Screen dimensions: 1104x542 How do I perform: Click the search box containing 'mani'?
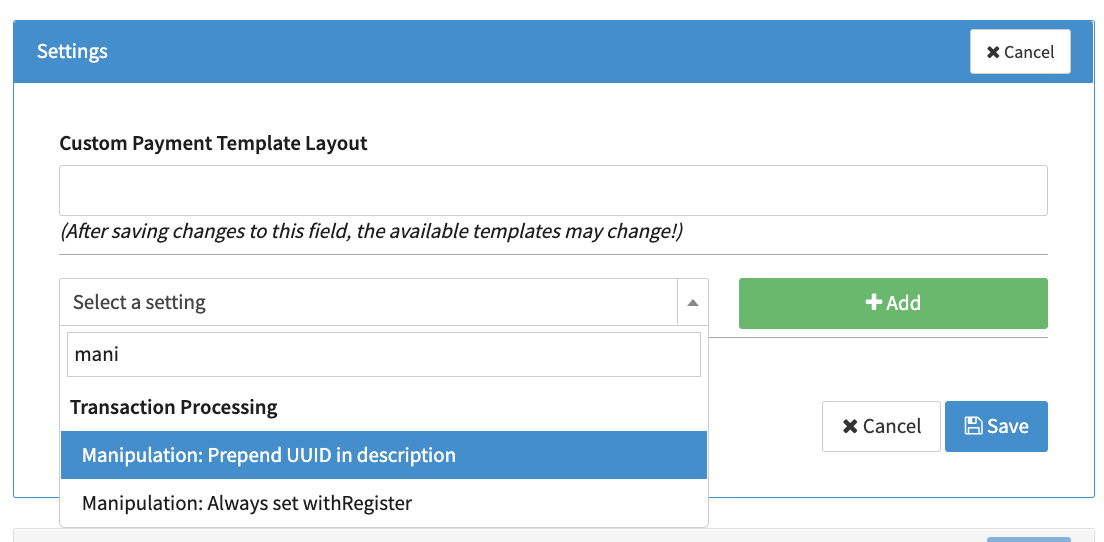coord(384,355)
